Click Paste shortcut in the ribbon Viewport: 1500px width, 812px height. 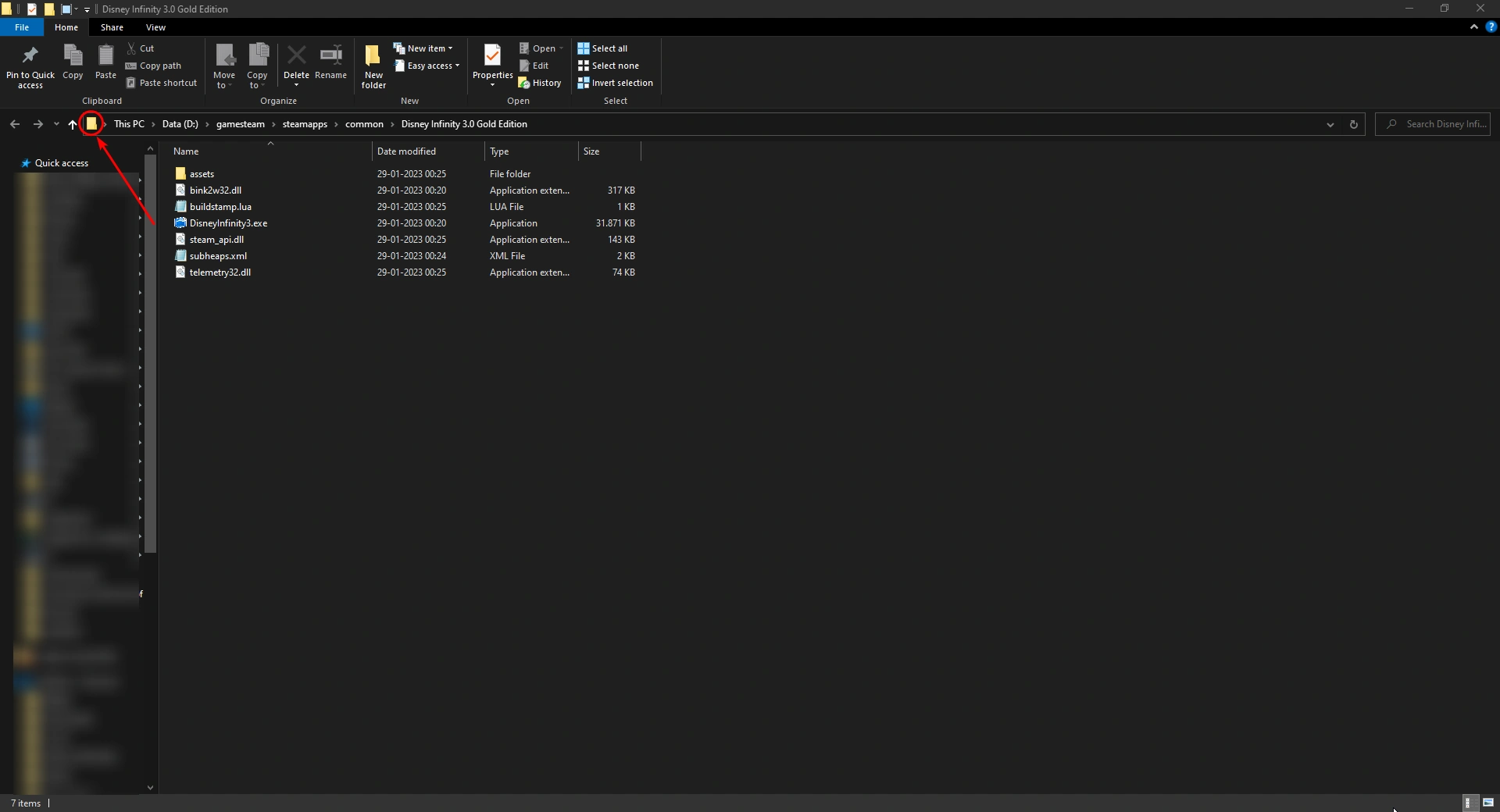point(161,83)
